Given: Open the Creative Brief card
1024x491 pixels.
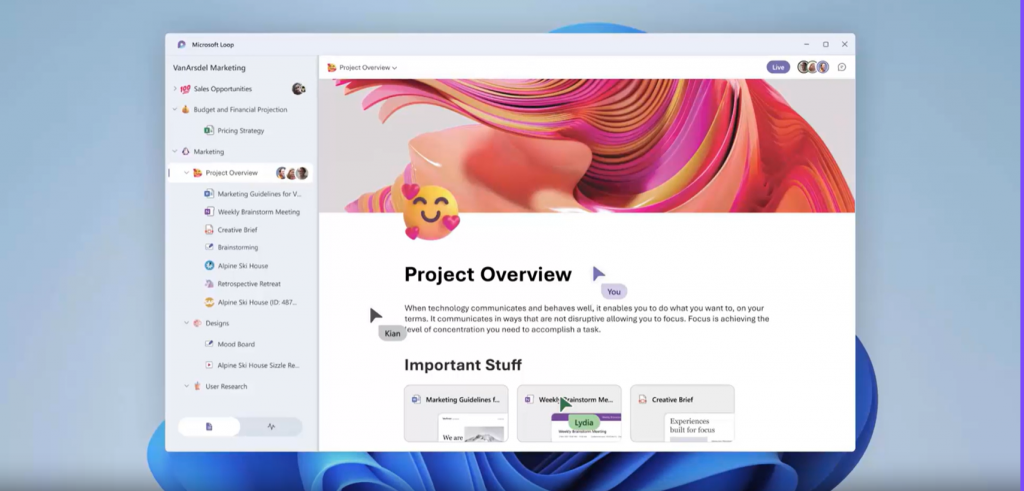Looking at the screenshot, I should (x=682, y=413).
